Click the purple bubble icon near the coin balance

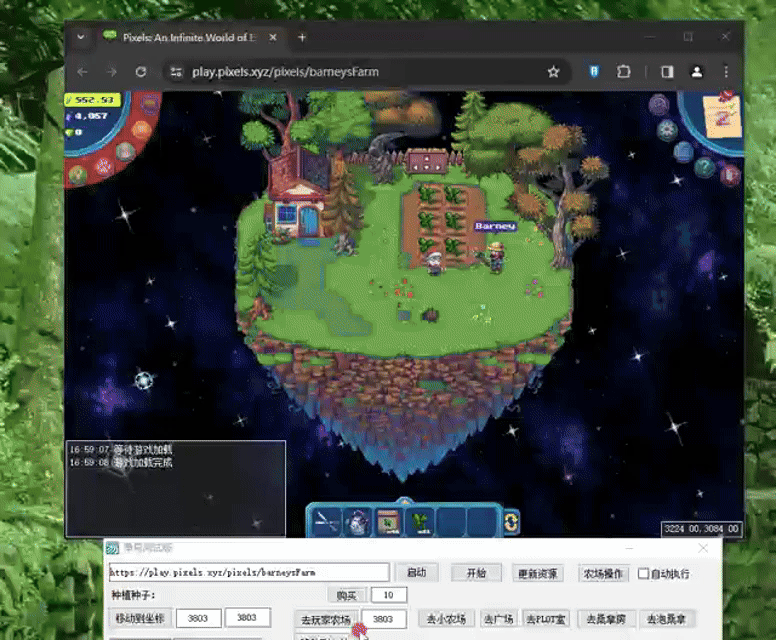click(x=150, y=104)
